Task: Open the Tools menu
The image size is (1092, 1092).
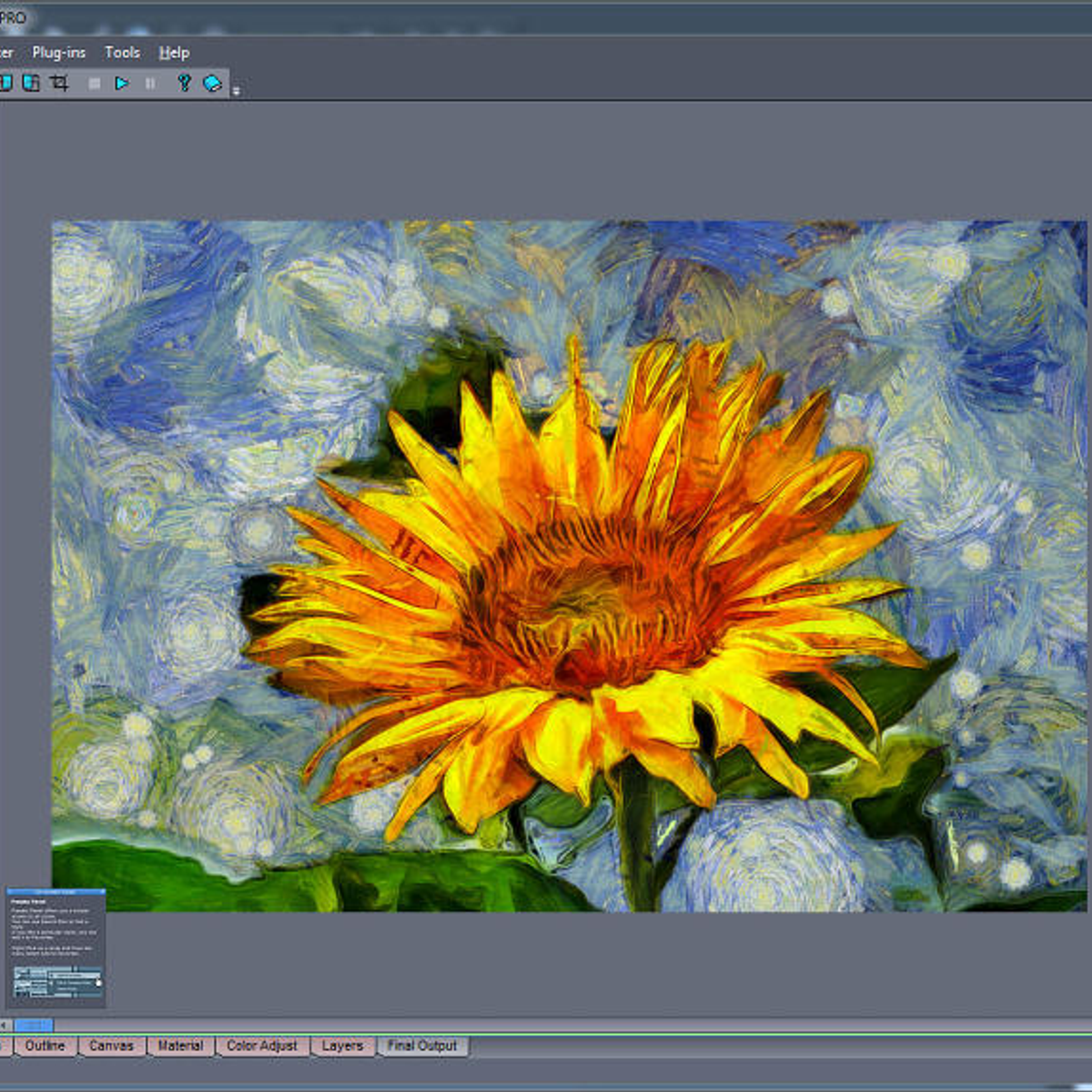Action: pos(122,53)
